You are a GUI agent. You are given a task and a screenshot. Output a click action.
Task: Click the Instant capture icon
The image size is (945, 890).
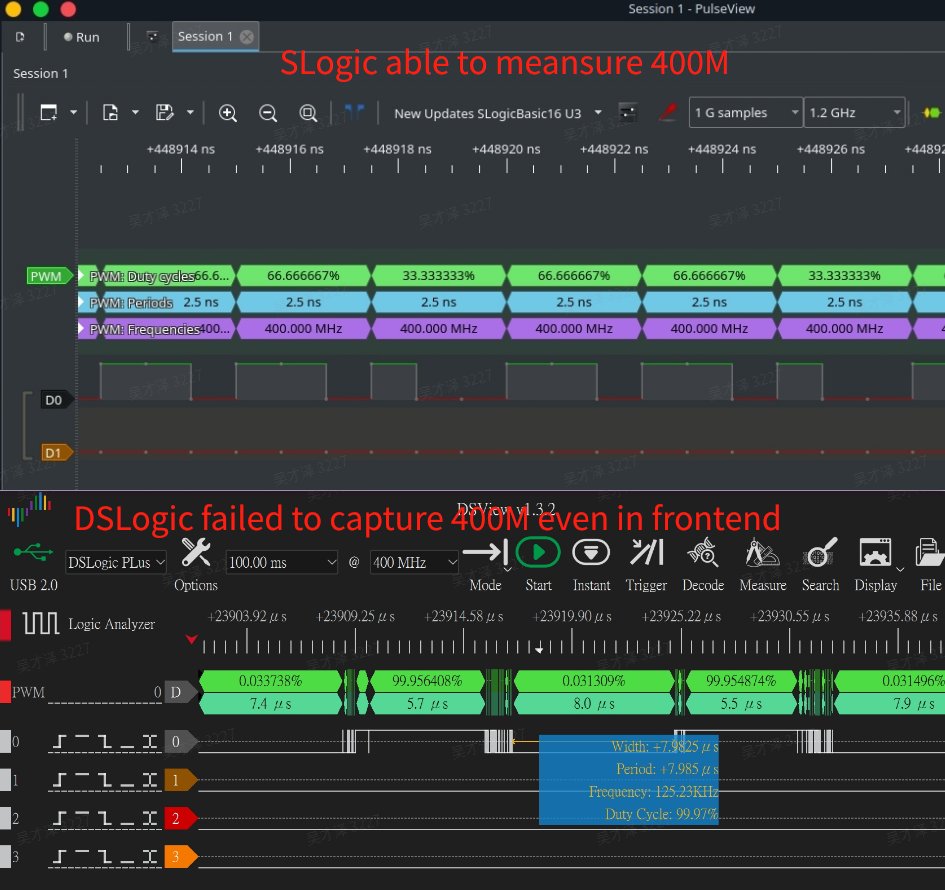591,552
